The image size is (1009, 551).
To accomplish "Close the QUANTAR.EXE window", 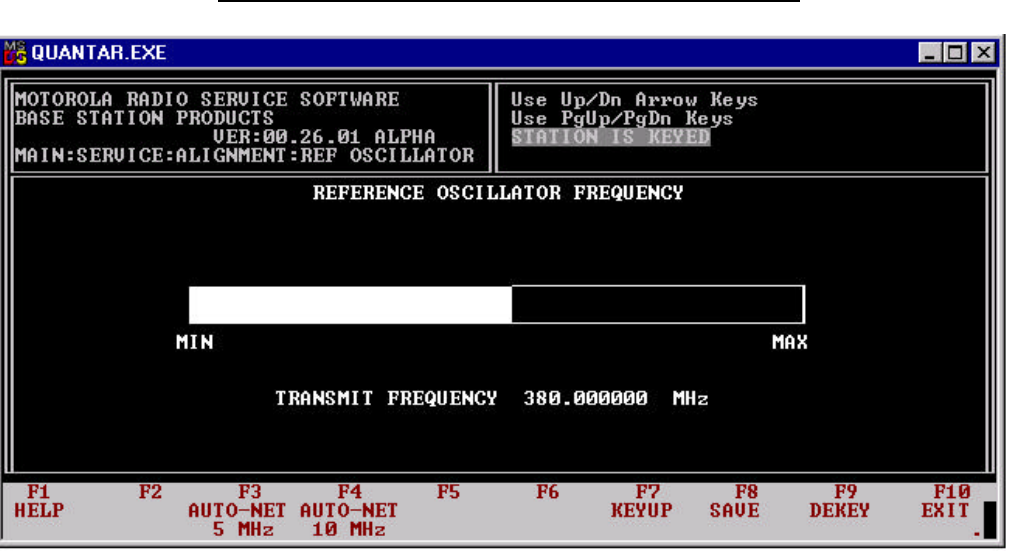I will click(984, 53).
